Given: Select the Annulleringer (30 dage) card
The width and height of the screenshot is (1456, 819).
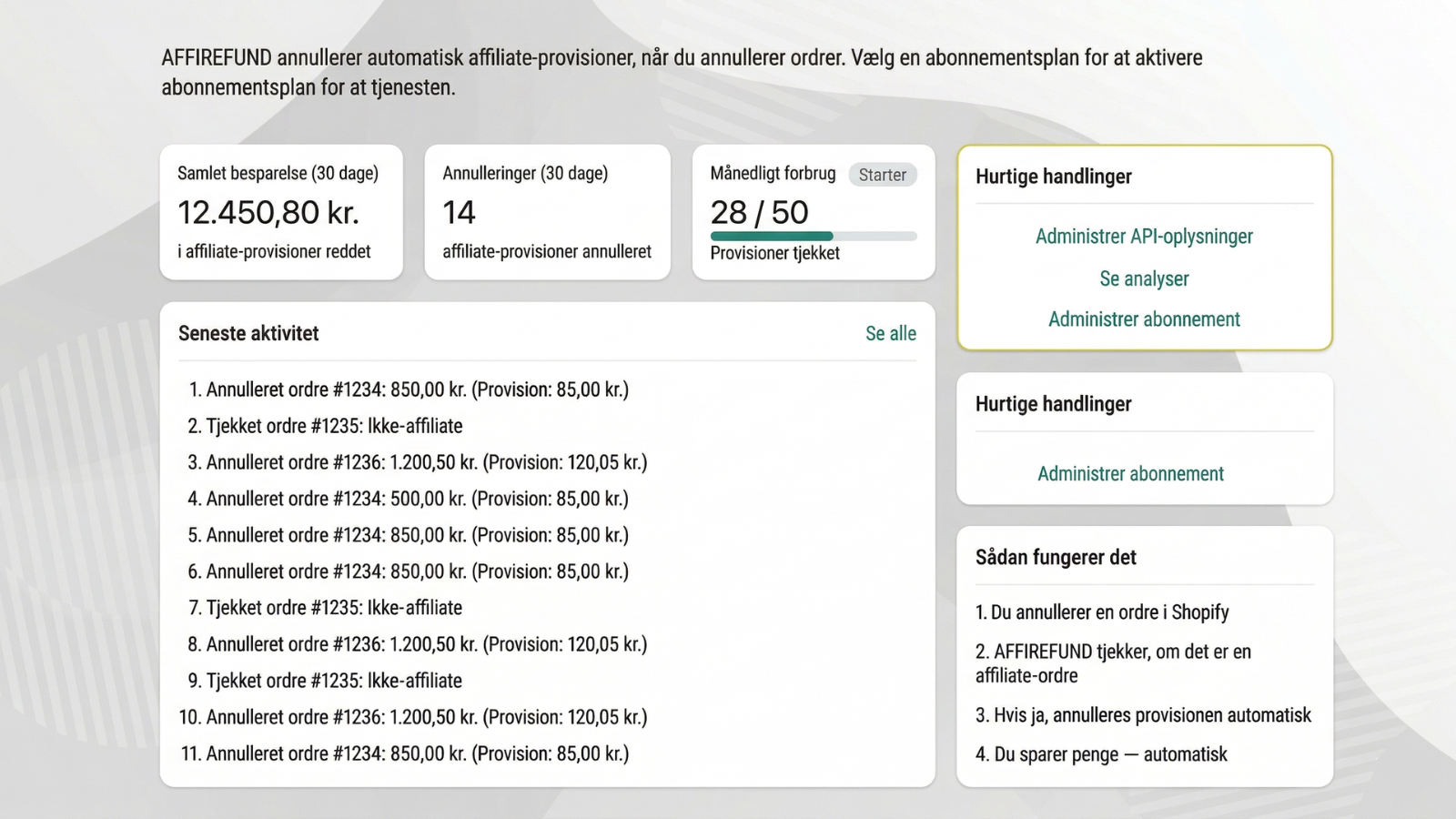Looking at the screenshot, I should (547, 212).
